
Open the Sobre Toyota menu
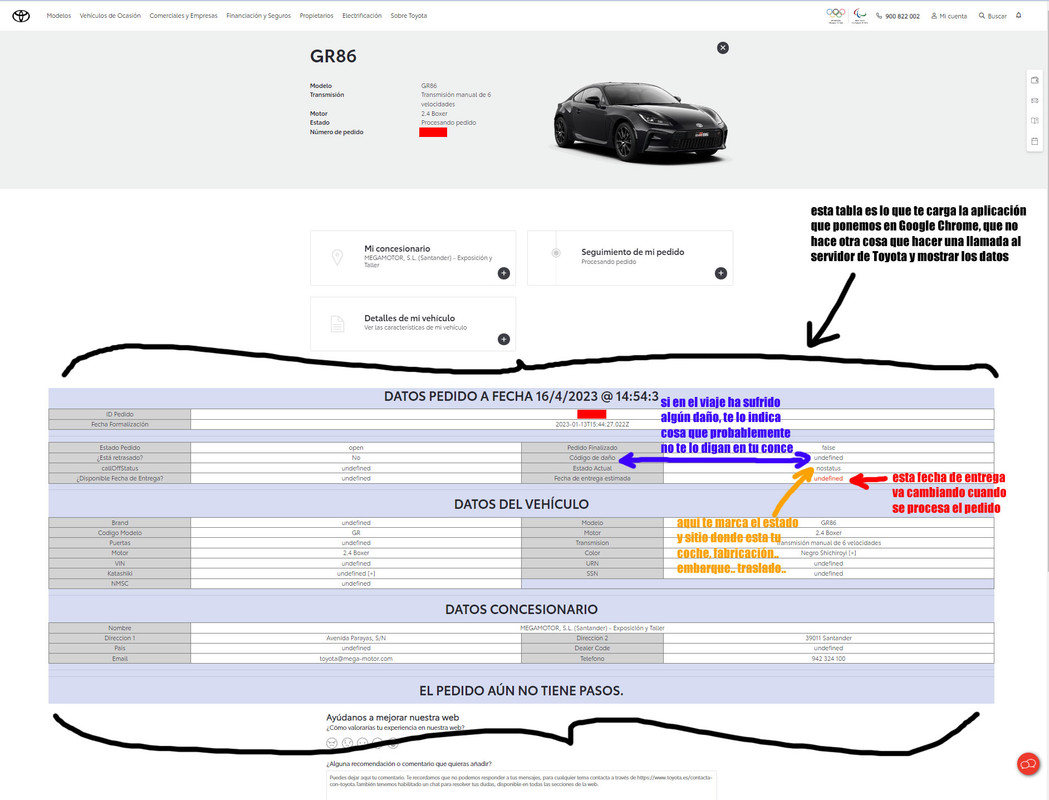pos(409,15)
